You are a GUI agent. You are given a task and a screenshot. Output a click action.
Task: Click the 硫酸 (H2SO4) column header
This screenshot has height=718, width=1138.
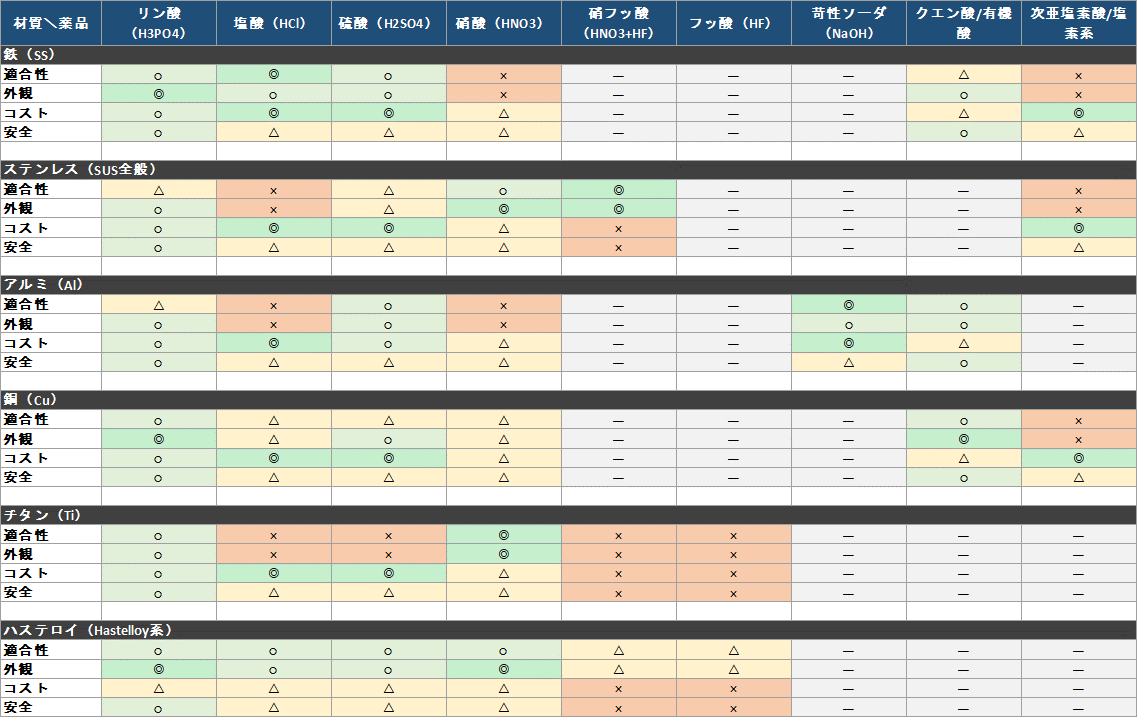[388, 23]
